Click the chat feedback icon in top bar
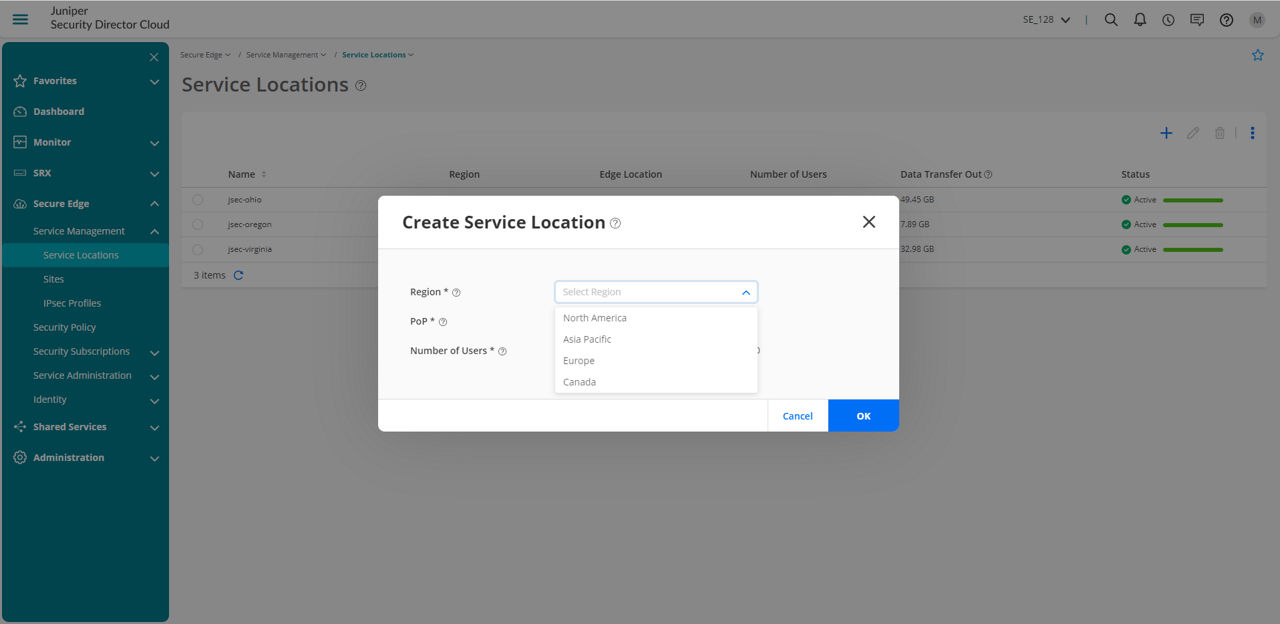This screenshot has height=624, width=1280. [x=1197, y=19]
